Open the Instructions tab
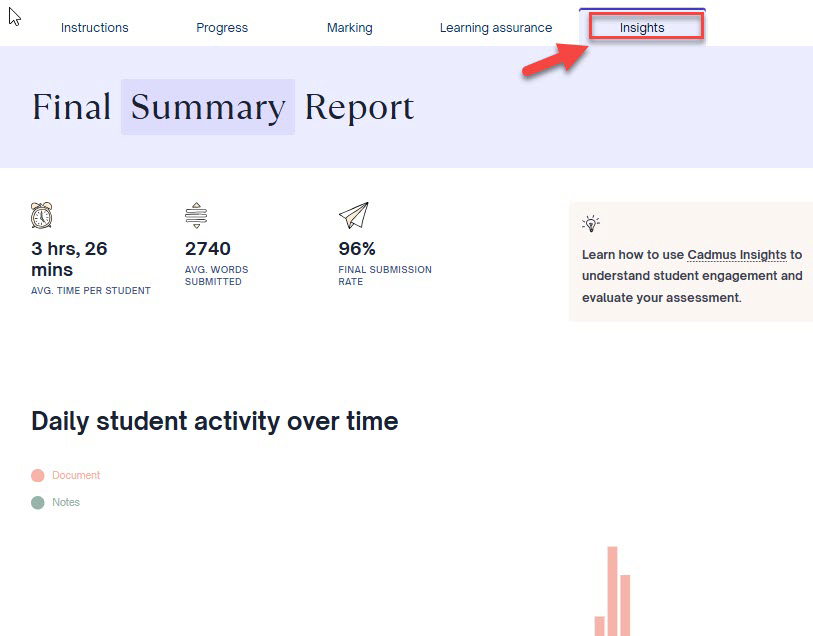 click(94, 27)
